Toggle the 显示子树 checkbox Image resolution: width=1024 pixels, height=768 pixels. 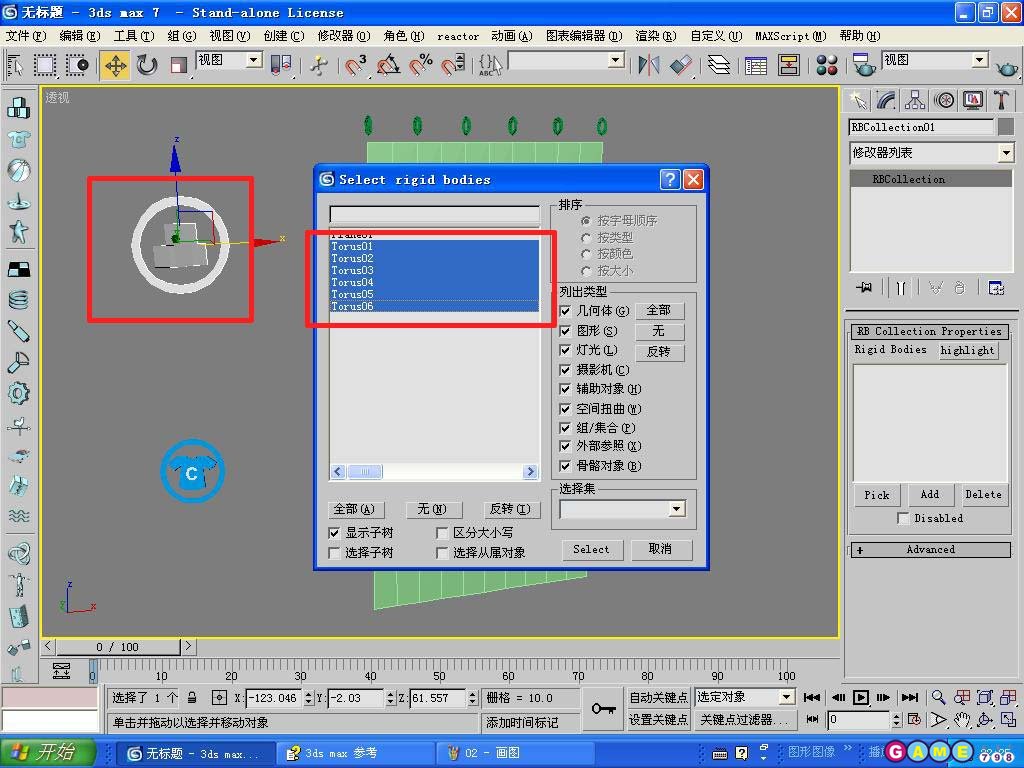click(x=335, y=533)
